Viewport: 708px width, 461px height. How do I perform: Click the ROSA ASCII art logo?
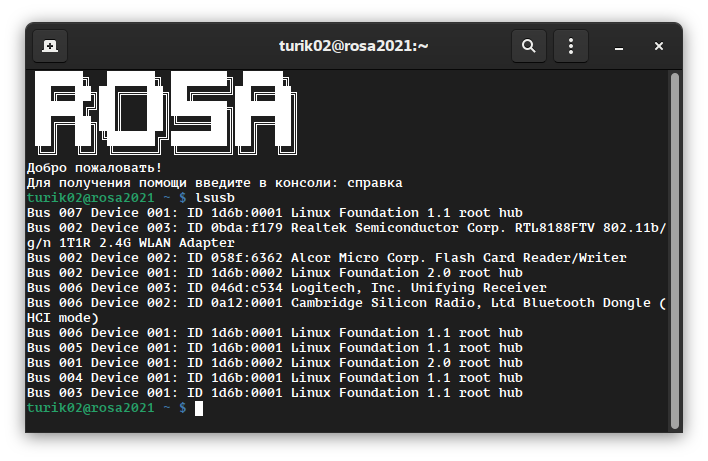click(166, 113)
